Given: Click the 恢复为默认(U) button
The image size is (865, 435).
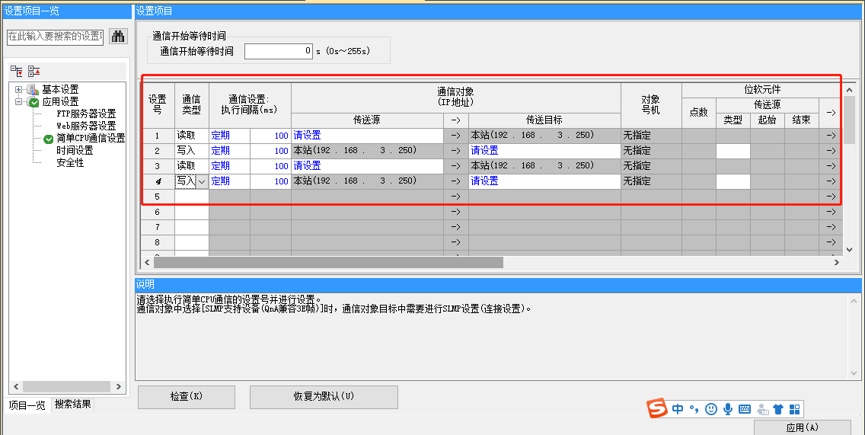Looking at the screenshot, I should [x=323, y=397].
